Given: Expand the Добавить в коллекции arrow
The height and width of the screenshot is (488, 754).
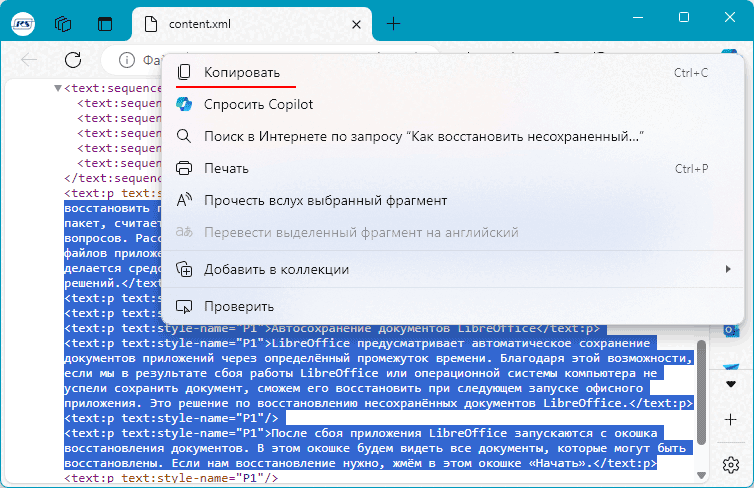Looking at the screenshot, I should click(728, 269).
